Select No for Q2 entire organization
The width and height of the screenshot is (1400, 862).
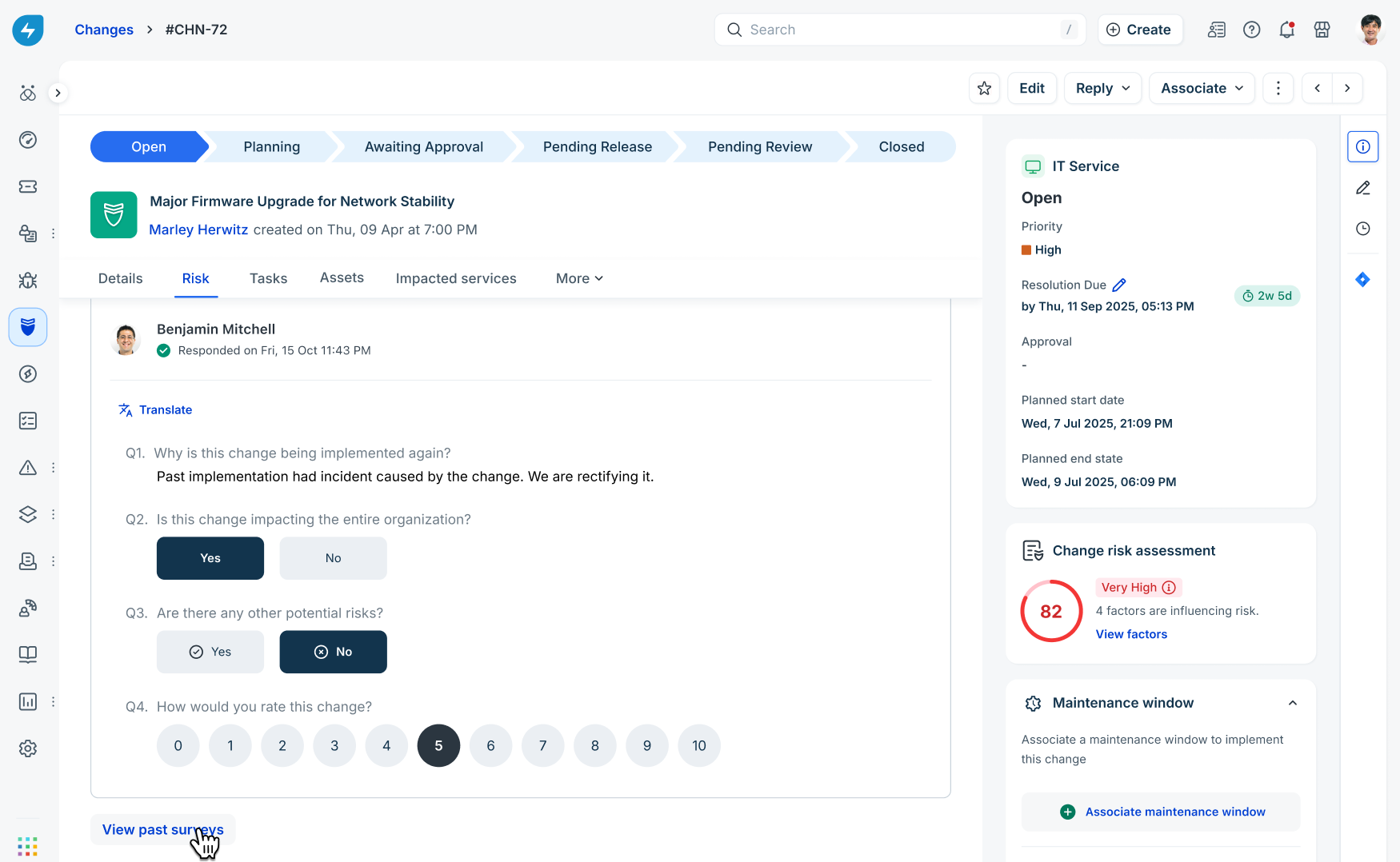point(334,558)
